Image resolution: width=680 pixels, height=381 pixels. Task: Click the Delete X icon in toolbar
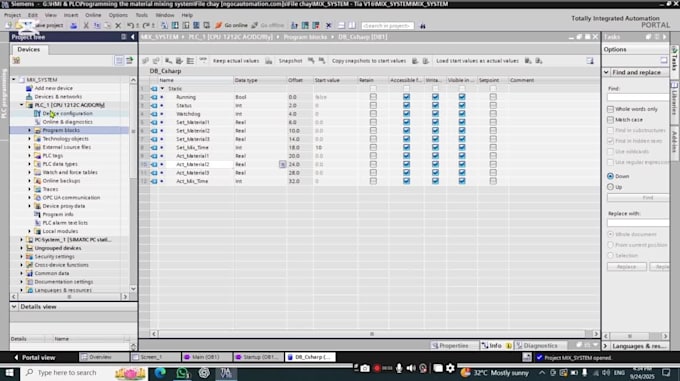click(x=118, y=26)
